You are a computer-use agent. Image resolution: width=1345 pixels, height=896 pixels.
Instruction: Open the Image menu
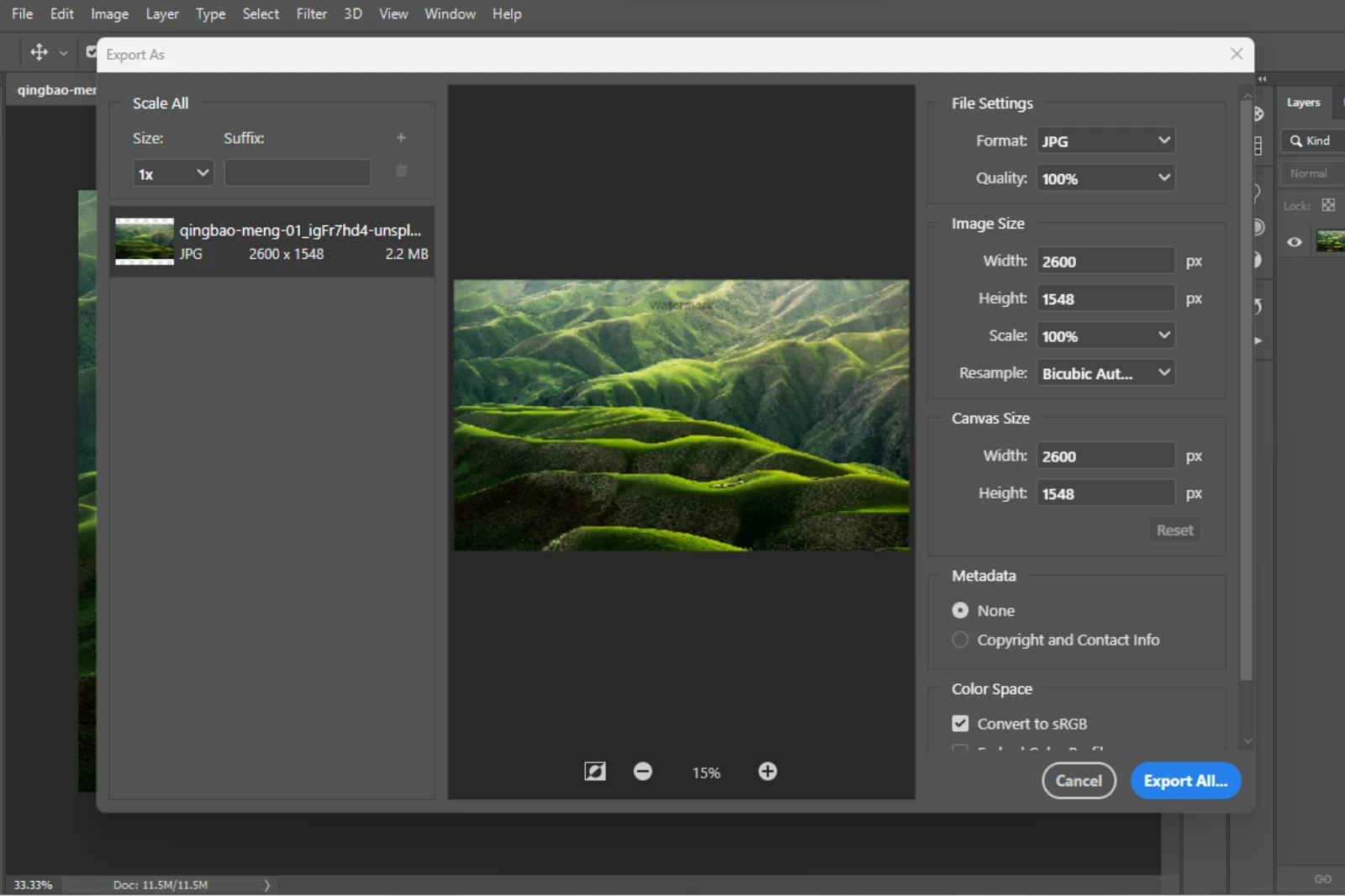pos(109,13)
